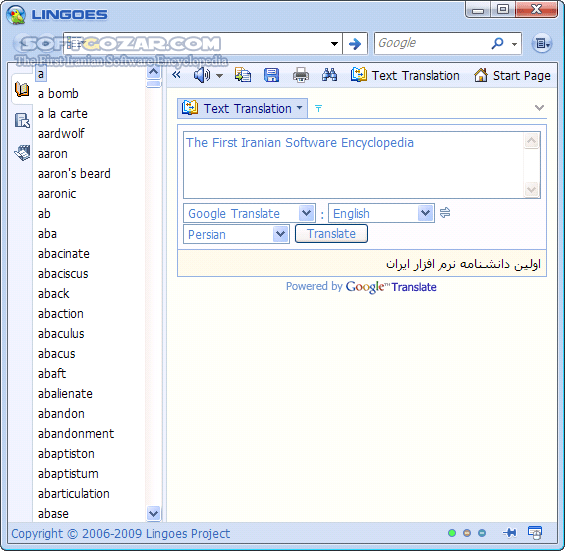Maximize the Lingoes window
This screenshot has width=565, height=551.
[x=503, y=9]
